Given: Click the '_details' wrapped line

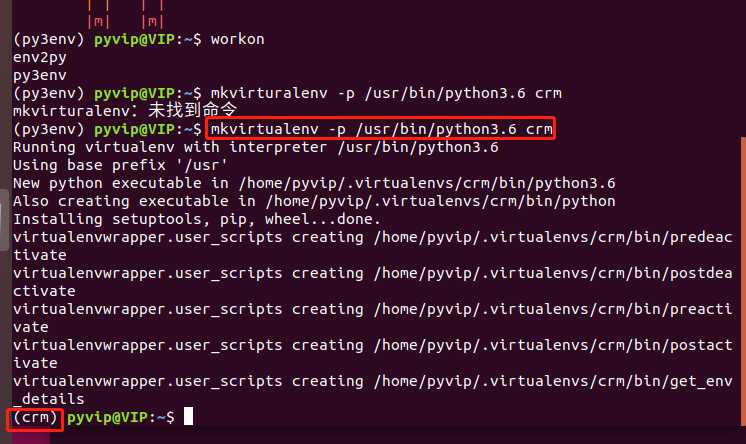Looking at the screenshot, I should [x=49, y=399].
